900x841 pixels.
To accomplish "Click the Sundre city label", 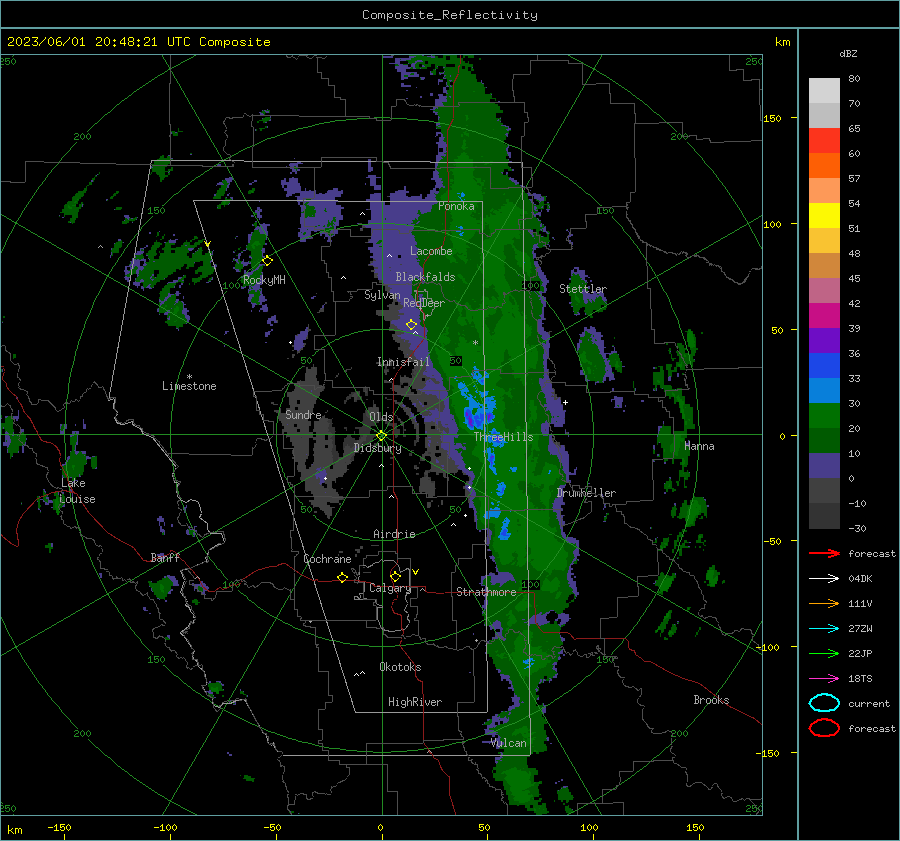I will (303, 414).
